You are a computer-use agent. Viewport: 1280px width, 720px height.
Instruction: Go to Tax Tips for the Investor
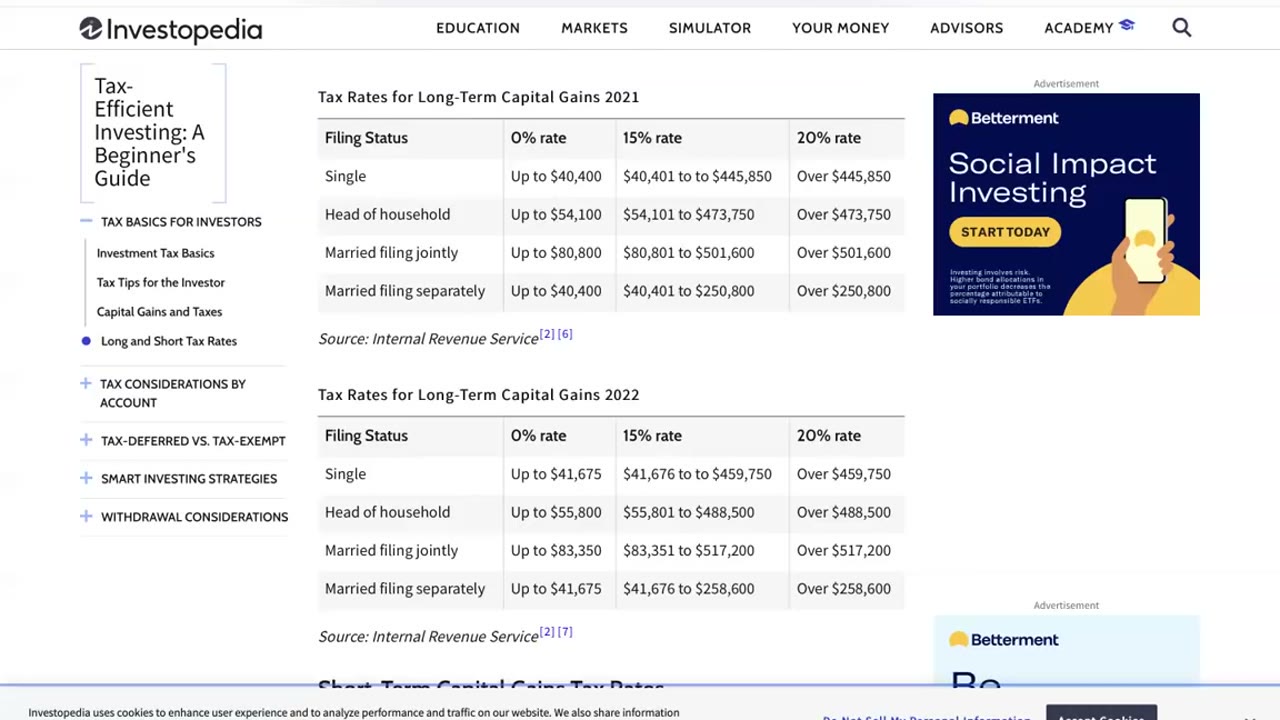pyautogui.click(x=161, y=282)
